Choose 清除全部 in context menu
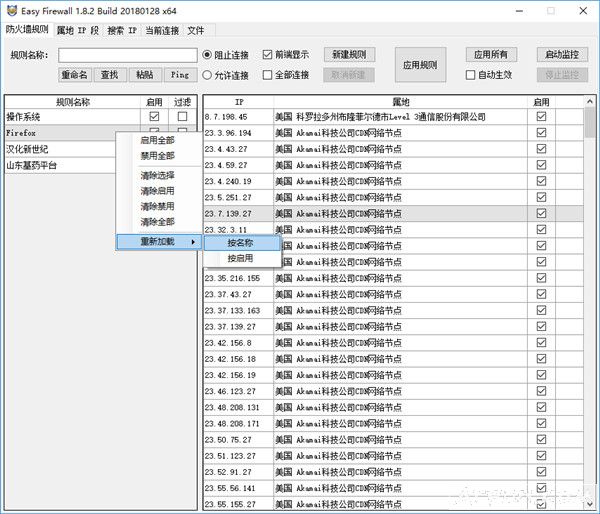 click(x=157, y=221)
